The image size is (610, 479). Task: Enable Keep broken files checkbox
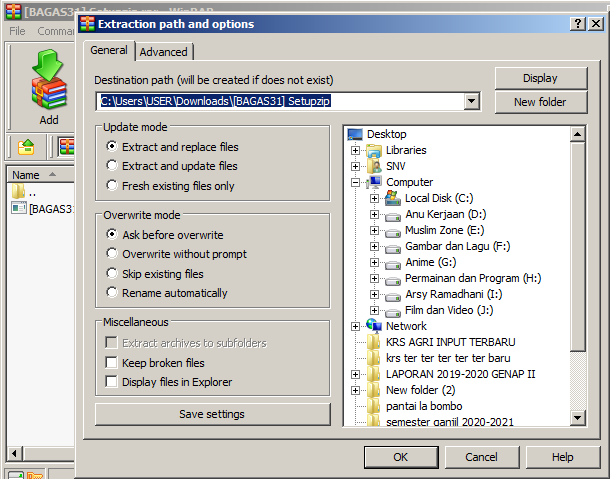(x=112, y=363)
